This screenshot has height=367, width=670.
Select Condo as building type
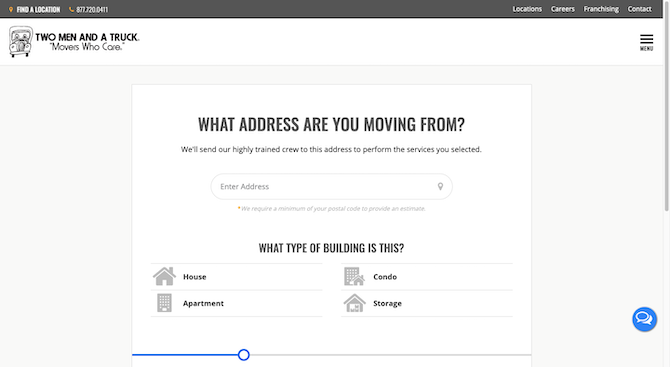point(427,277)
